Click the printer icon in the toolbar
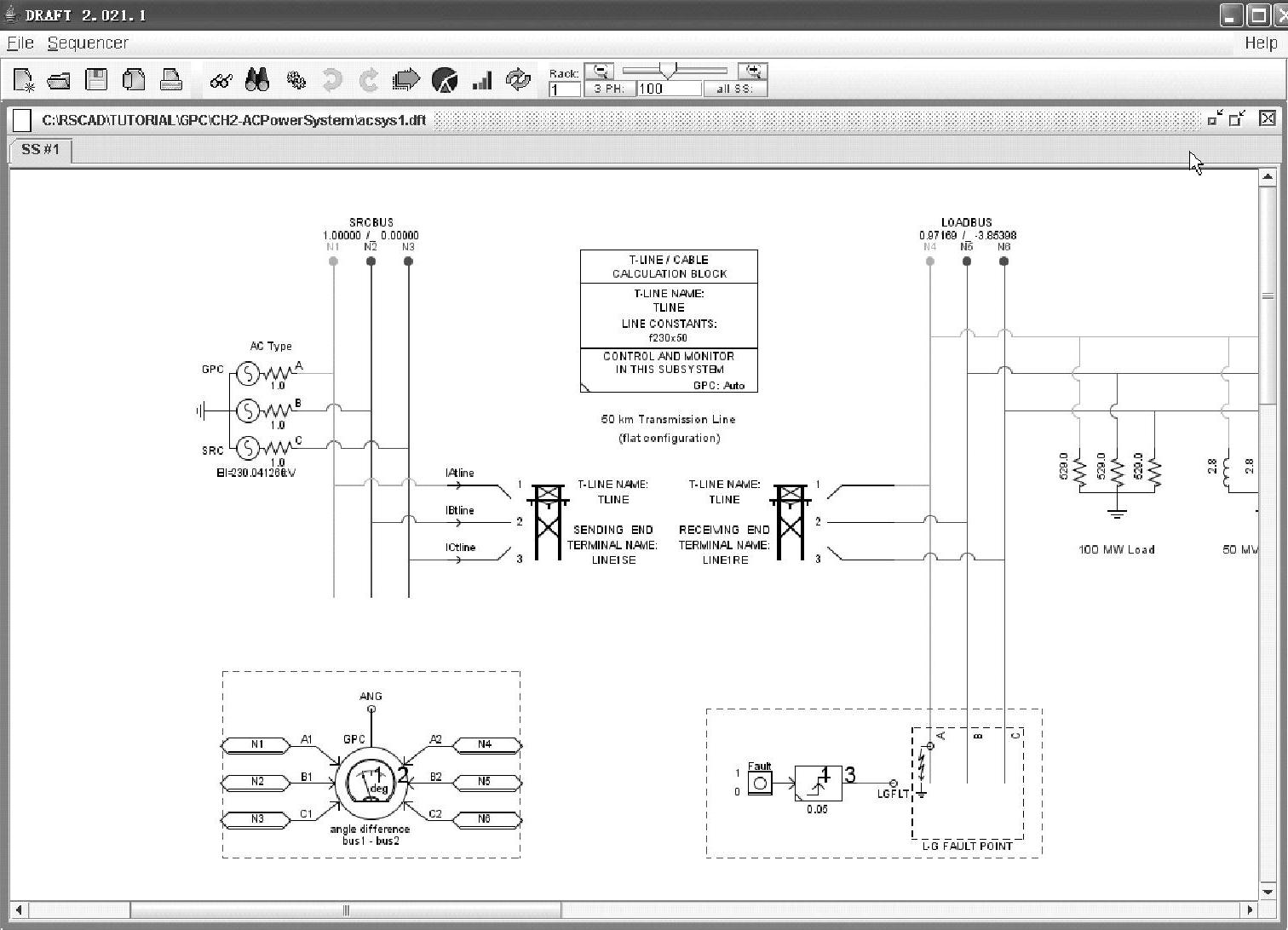This screenshot has width=1288, height=930. pos(171,80)
